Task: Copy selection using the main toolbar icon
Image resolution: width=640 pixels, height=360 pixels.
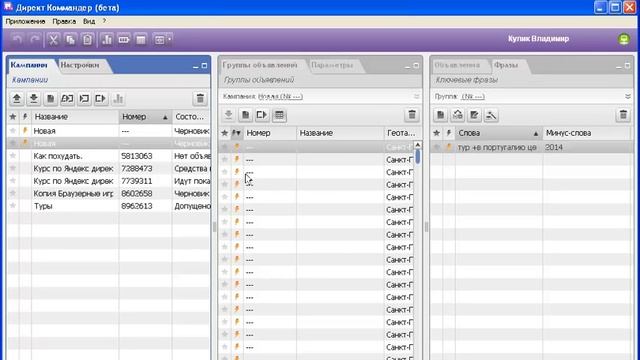Action: click(x=70, y=40)
